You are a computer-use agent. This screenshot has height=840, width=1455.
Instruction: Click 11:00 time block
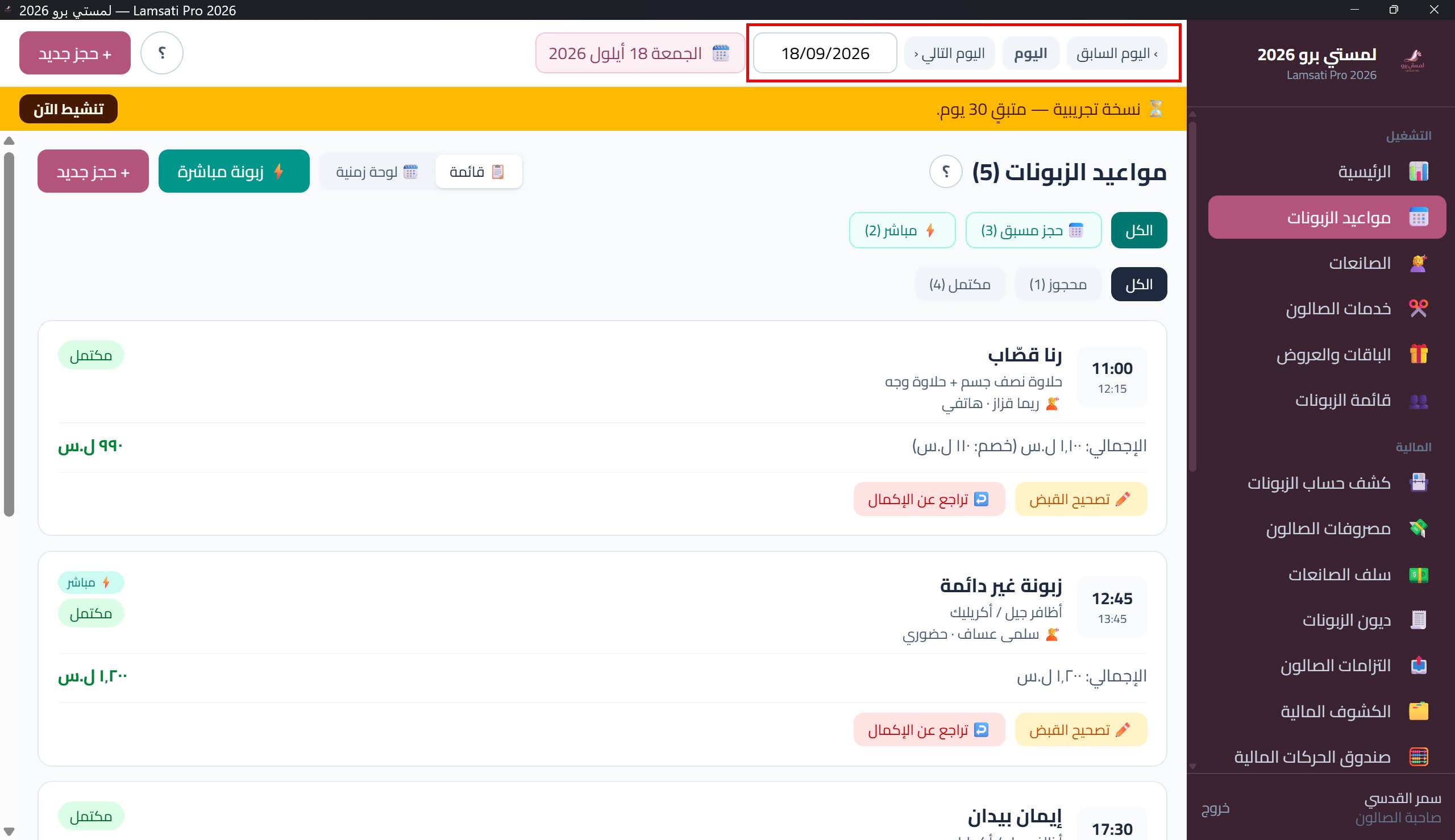1112,377
